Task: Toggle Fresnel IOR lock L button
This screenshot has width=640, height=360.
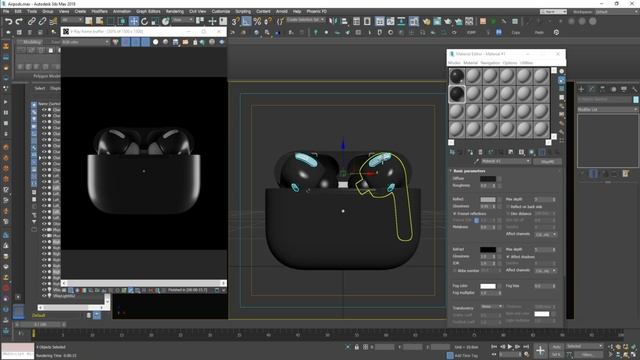Action: 476,220
